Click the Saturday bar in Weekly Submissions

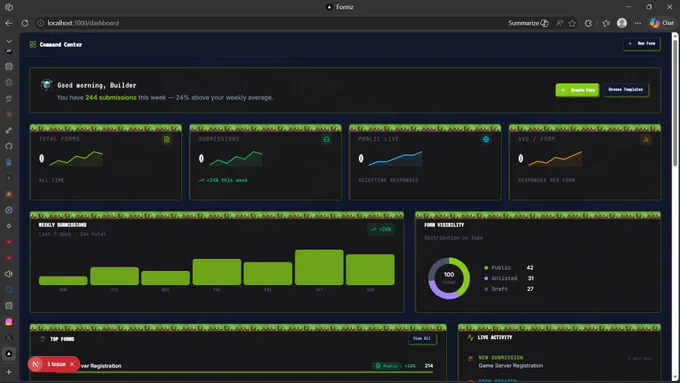coord(319,267)
